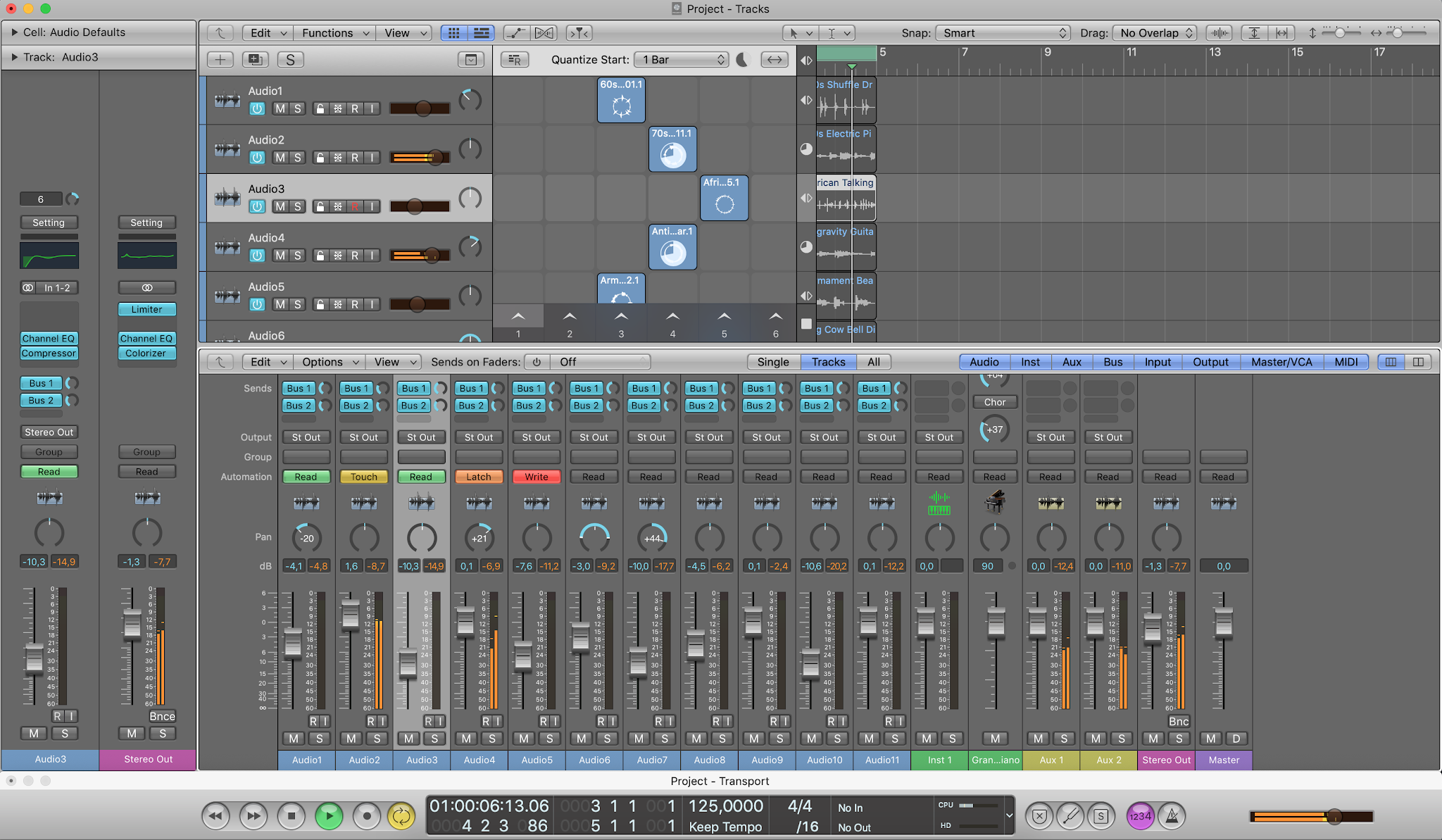
Task: Toggle power button on Audio4 track
Action: click(257, 256)
